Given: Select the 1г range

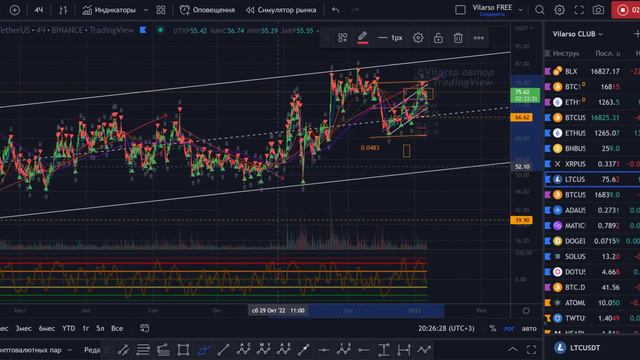Looking at the screenshot, I should (x=86, y=328).
